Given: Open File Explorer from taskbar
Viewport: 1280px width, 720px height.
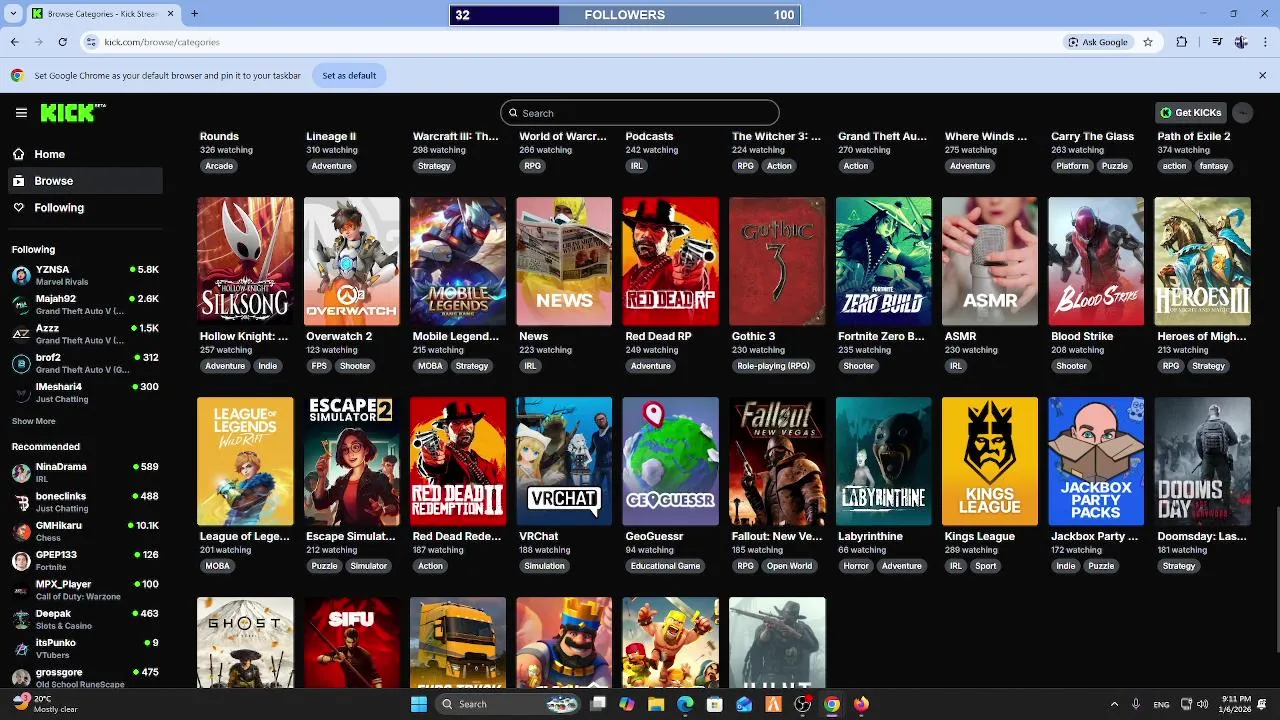Looking at the screenshot, I should (656, 704).
